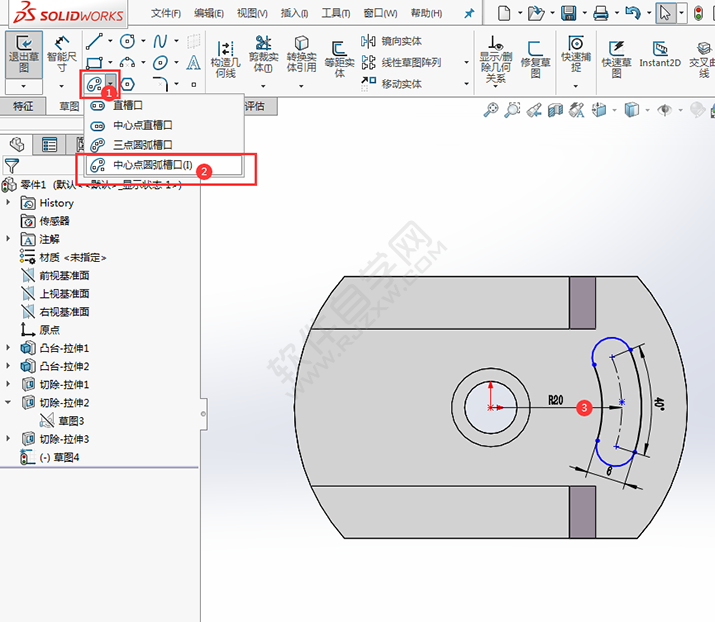Screen dimensions: 715x622
Task: Select Offset Entities (等距实体) tool
Action: 339,59
